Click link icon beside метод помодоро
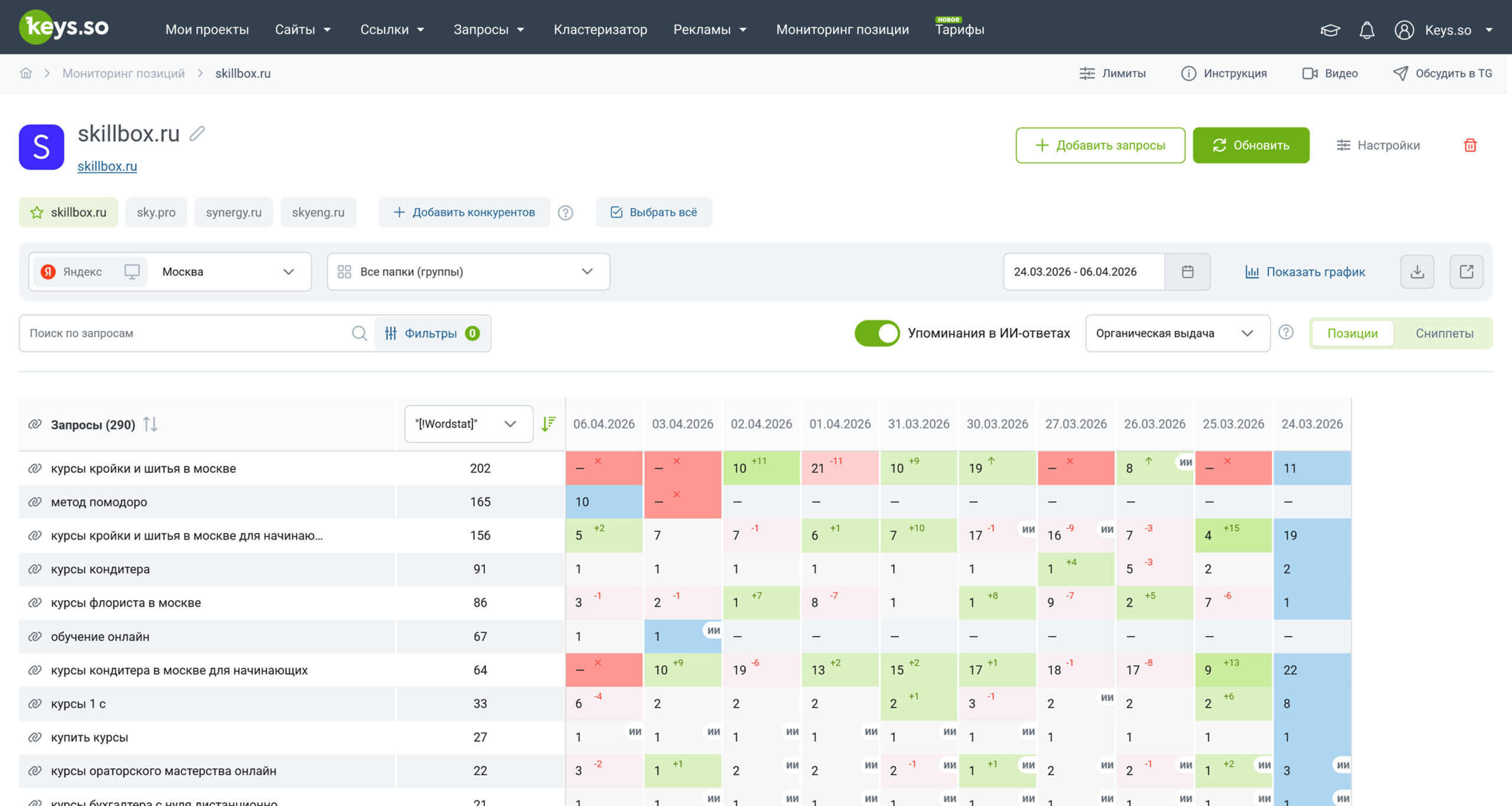Screen dimensions: 1512x806 (x=35, y=502)
